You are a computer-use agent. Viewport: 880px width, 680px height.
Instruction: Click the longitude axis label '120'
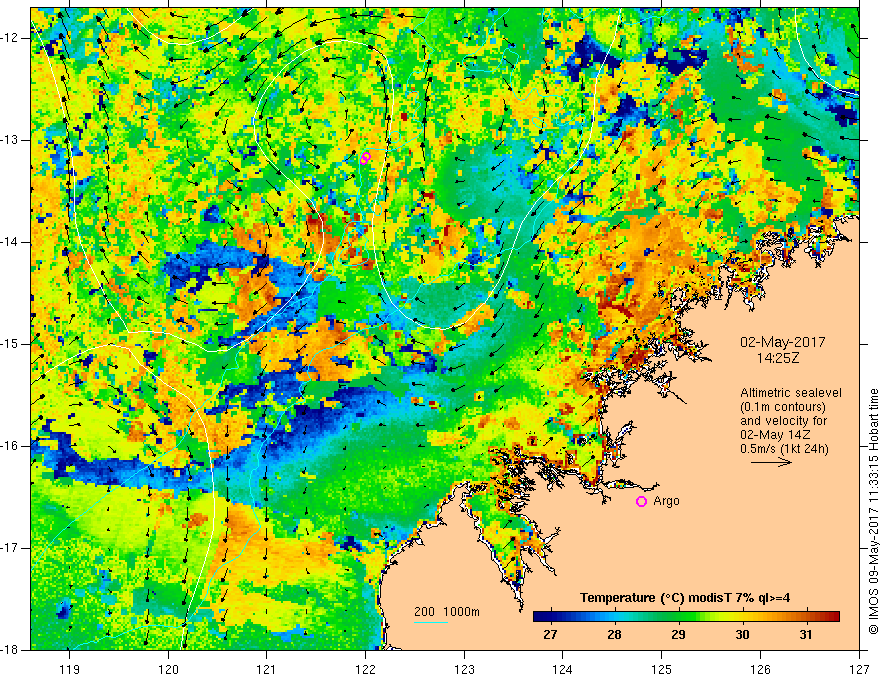pyautogui.click(x=168, y=669)
